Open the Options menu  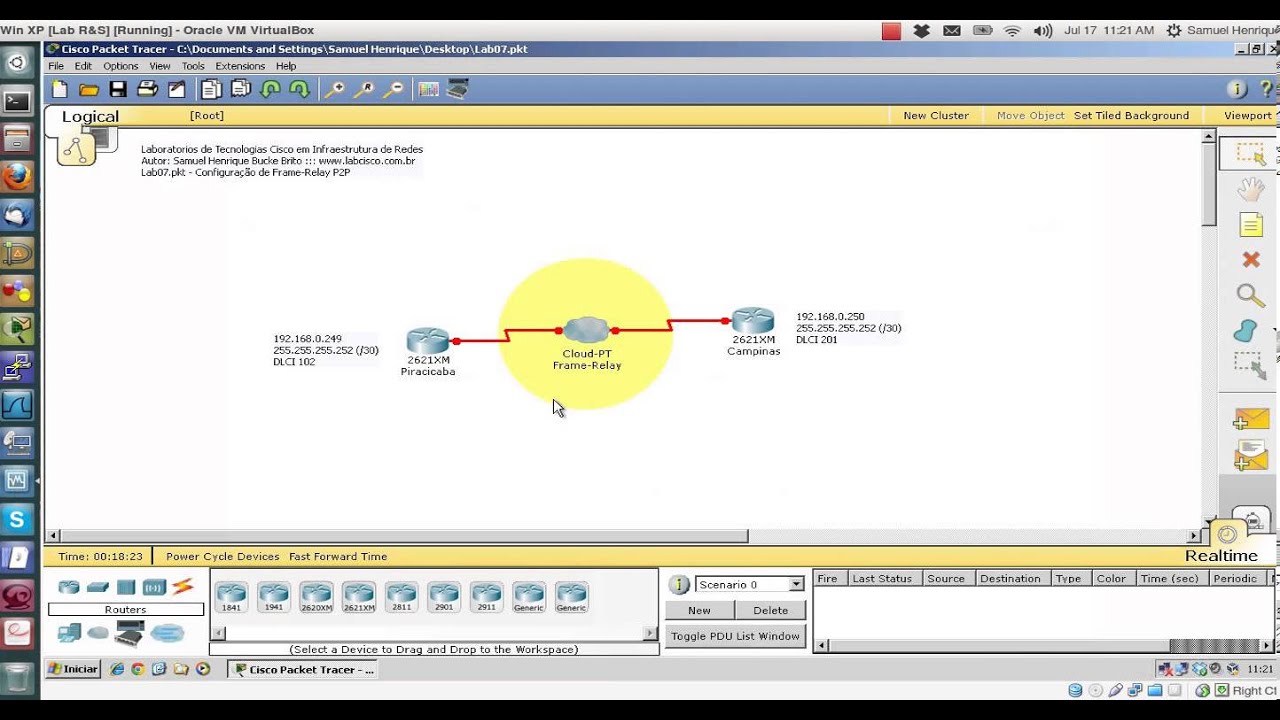point(121,66)
